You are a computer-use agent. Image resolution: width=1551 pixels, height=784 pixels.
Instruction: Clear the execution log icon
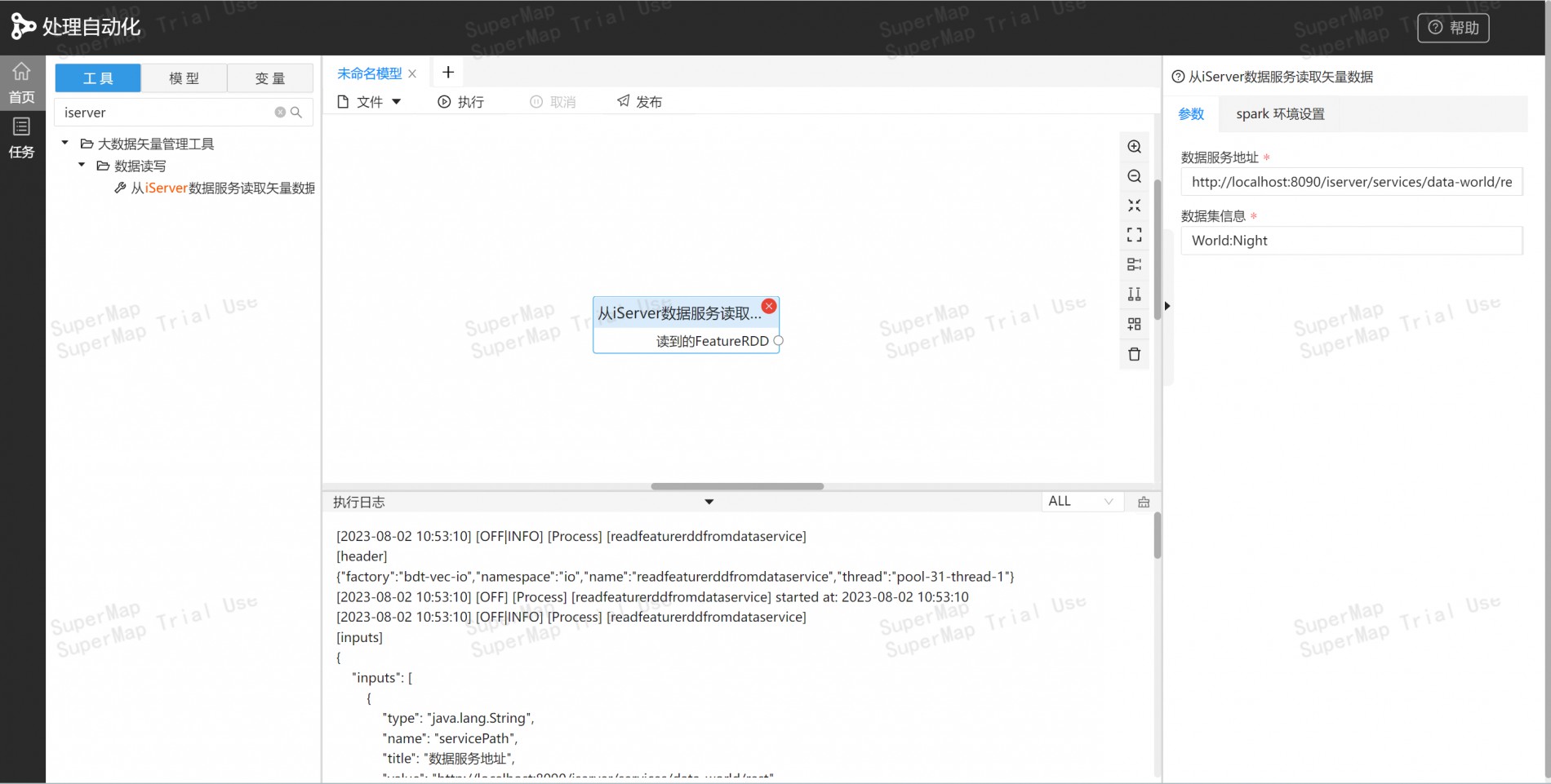pyautogui.click(x=1144, y=502)
